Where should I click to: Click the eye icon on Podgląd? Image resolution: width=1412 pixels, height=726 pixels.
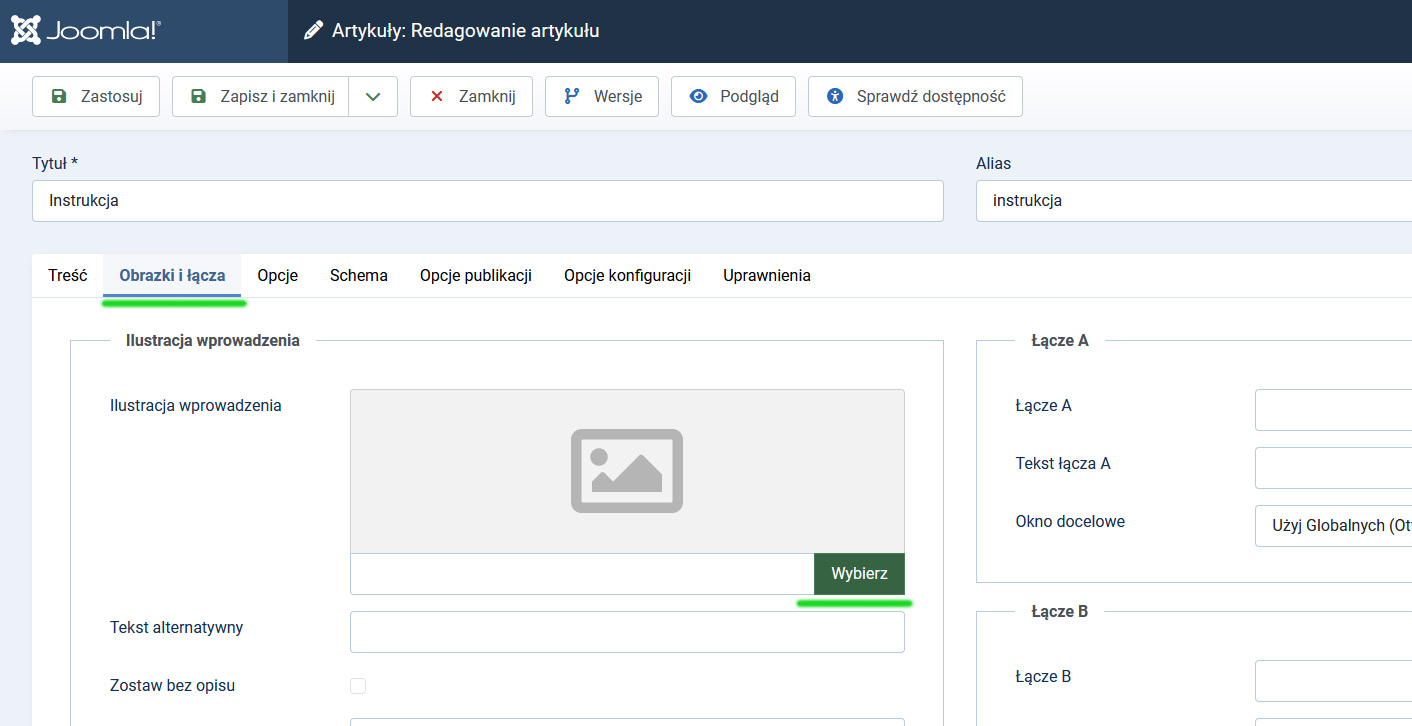point(699,97)
